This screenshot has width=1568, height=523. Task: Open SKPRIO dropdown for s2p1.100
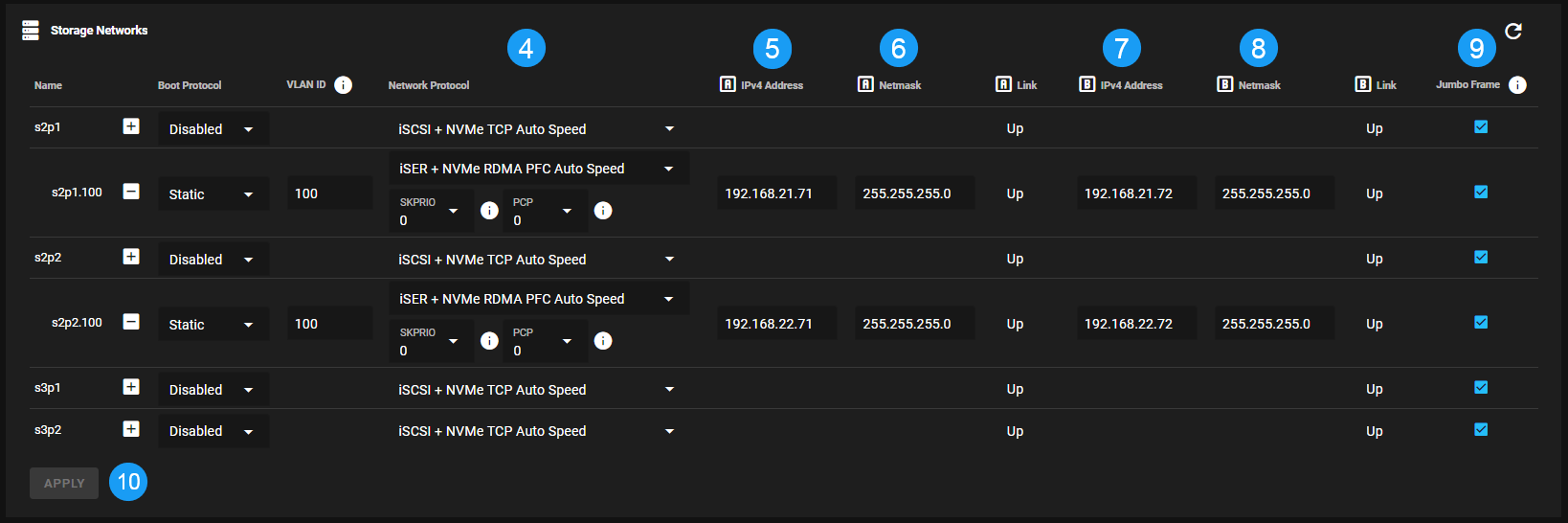pos(434,212)
